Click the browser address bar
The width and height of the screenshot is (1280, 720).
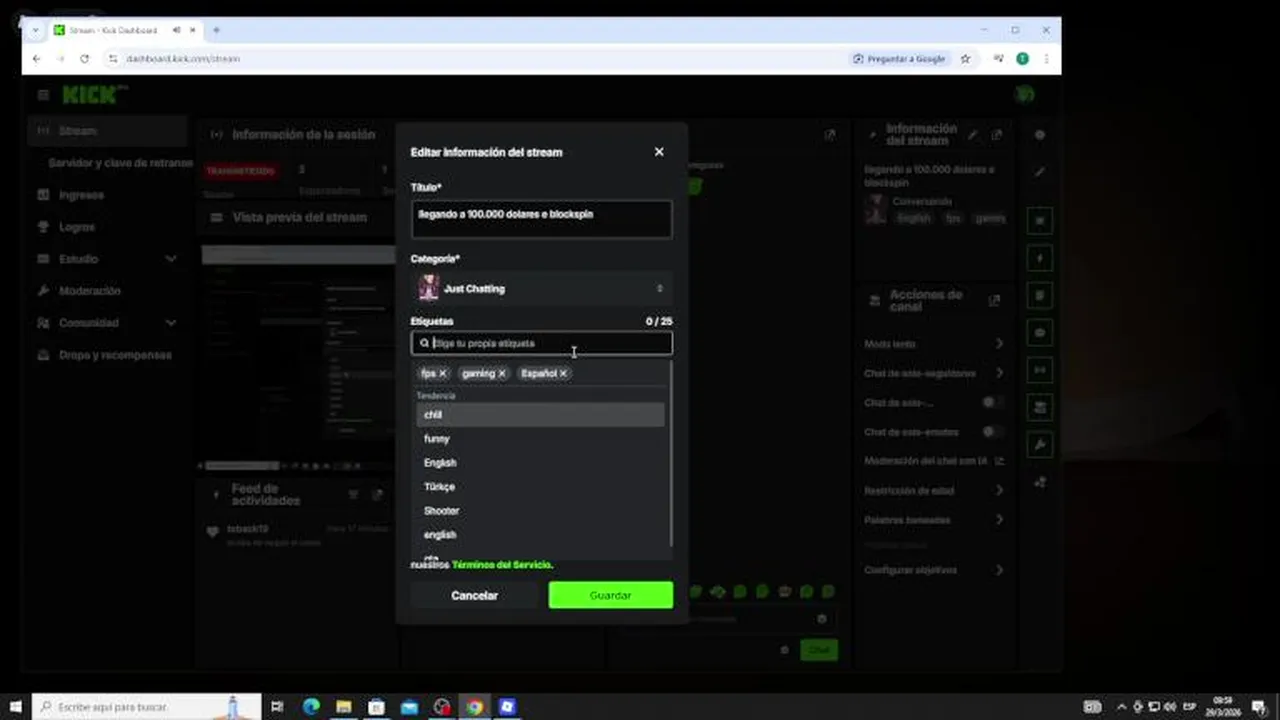coord(470,59)
